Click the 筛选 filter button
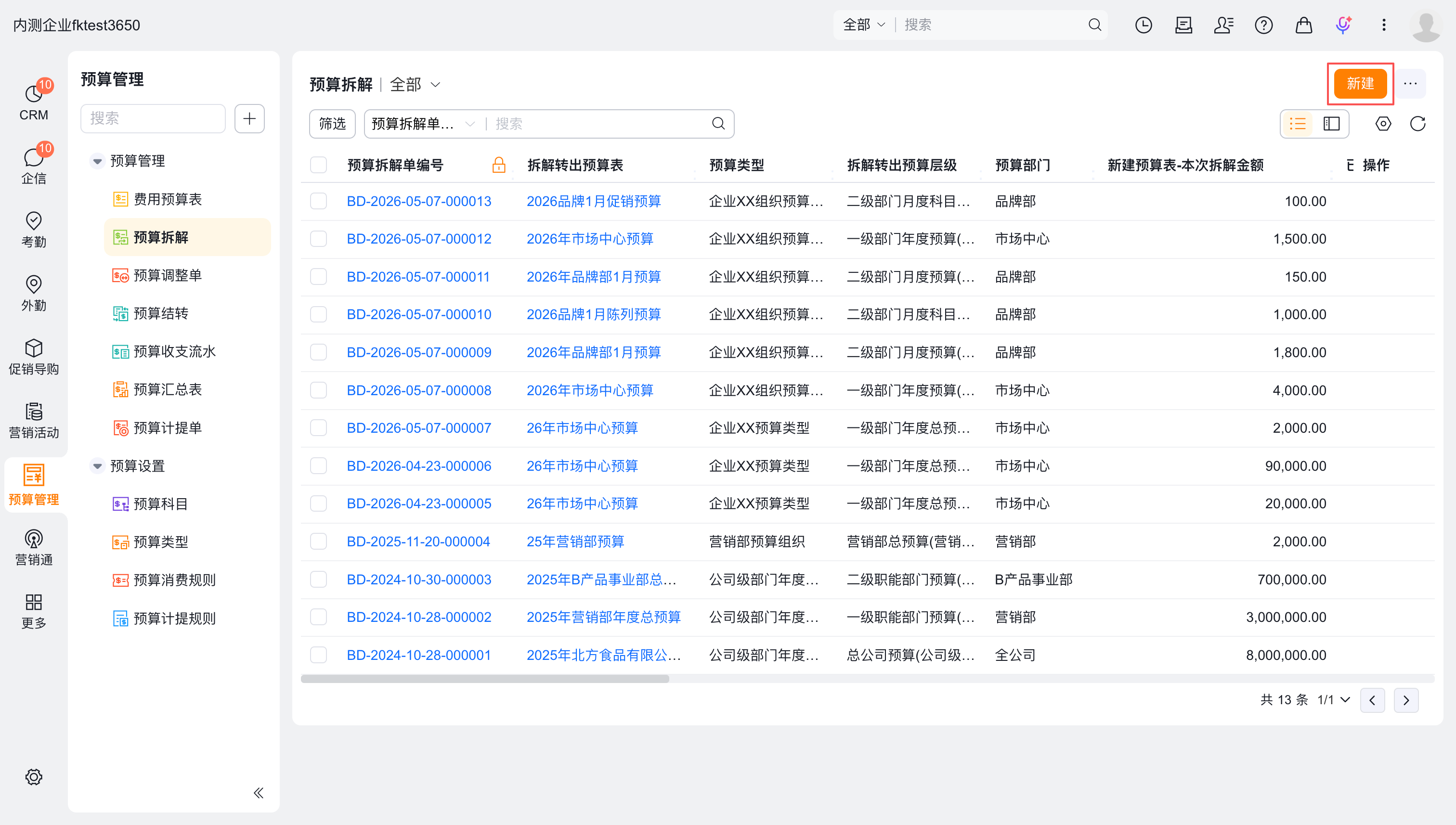The height and width of the screenshot is (825, 1456). [x=332, y=124]
